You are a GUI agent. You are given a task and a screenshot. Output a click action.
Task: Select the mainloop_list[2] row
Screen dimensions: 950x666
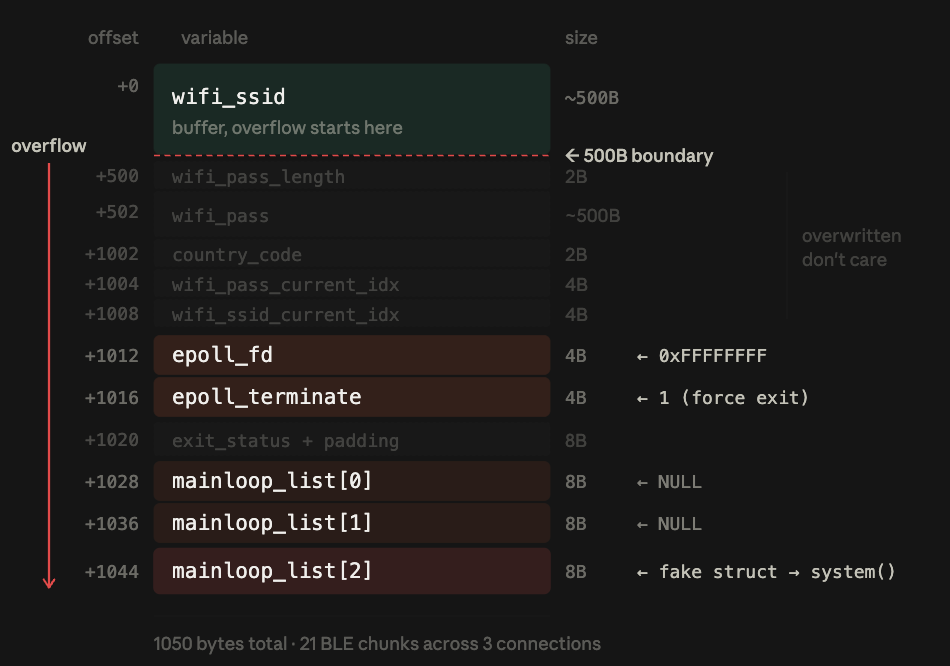[x=352, y=571]
